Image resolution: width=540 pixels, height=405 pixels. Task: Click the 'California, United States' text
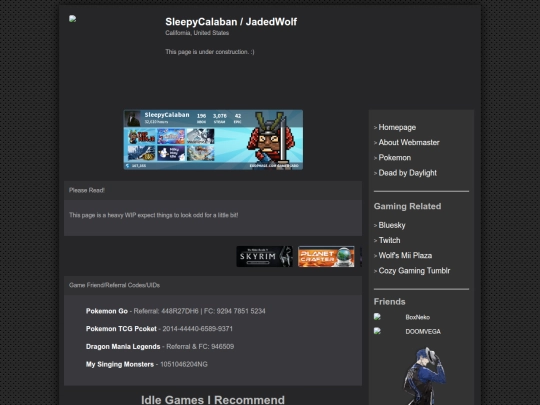[197, 33]
